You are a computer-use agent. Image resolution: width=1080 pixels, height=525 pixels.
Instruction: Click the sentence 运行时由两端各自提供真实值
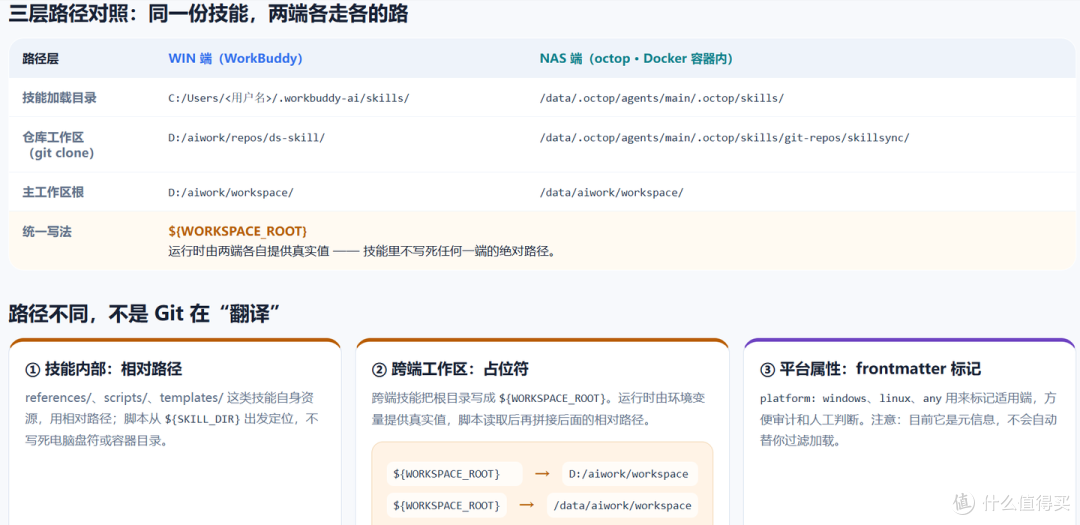(362, 251)
